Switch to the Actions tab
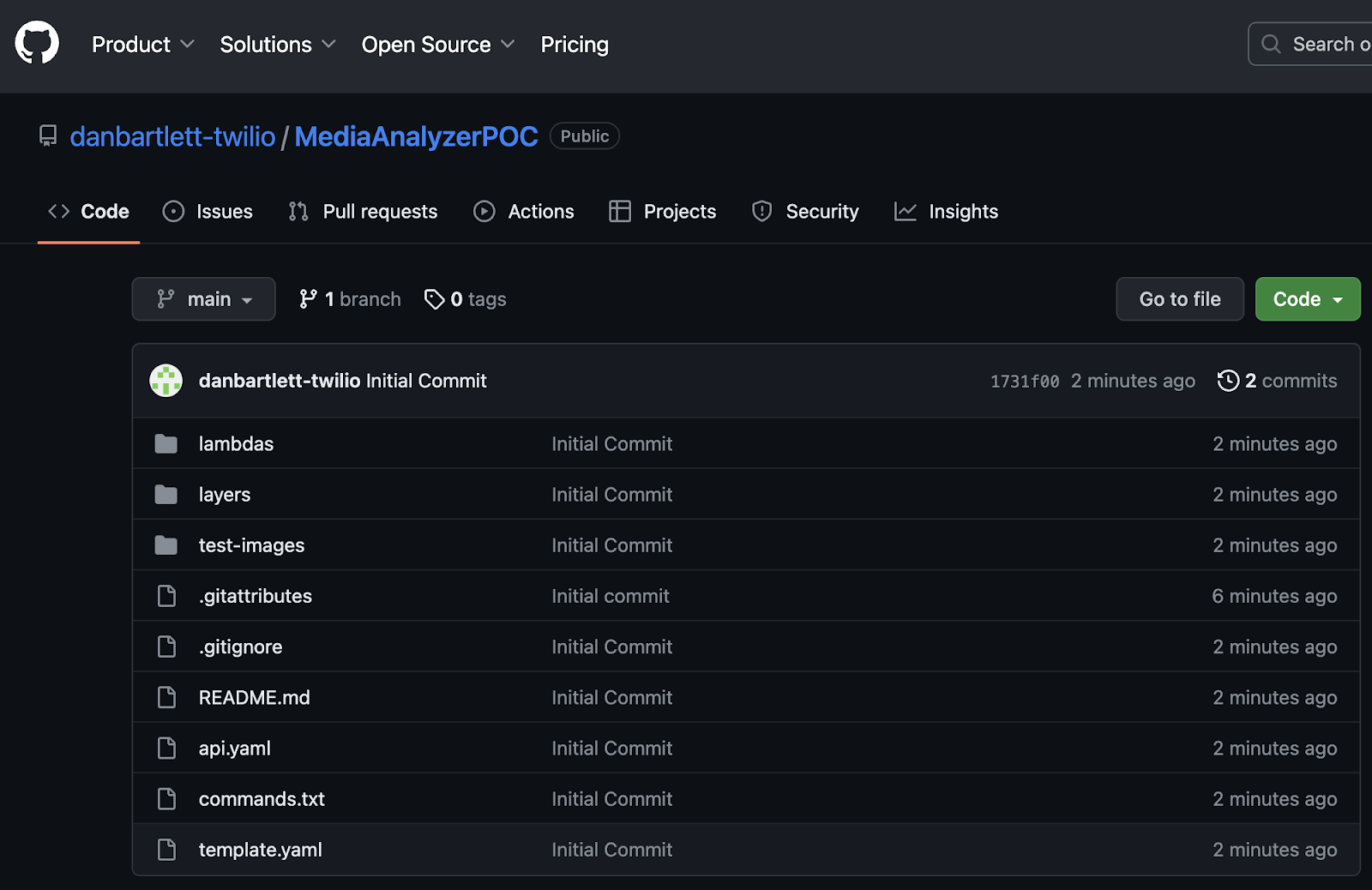 point(524,211)
